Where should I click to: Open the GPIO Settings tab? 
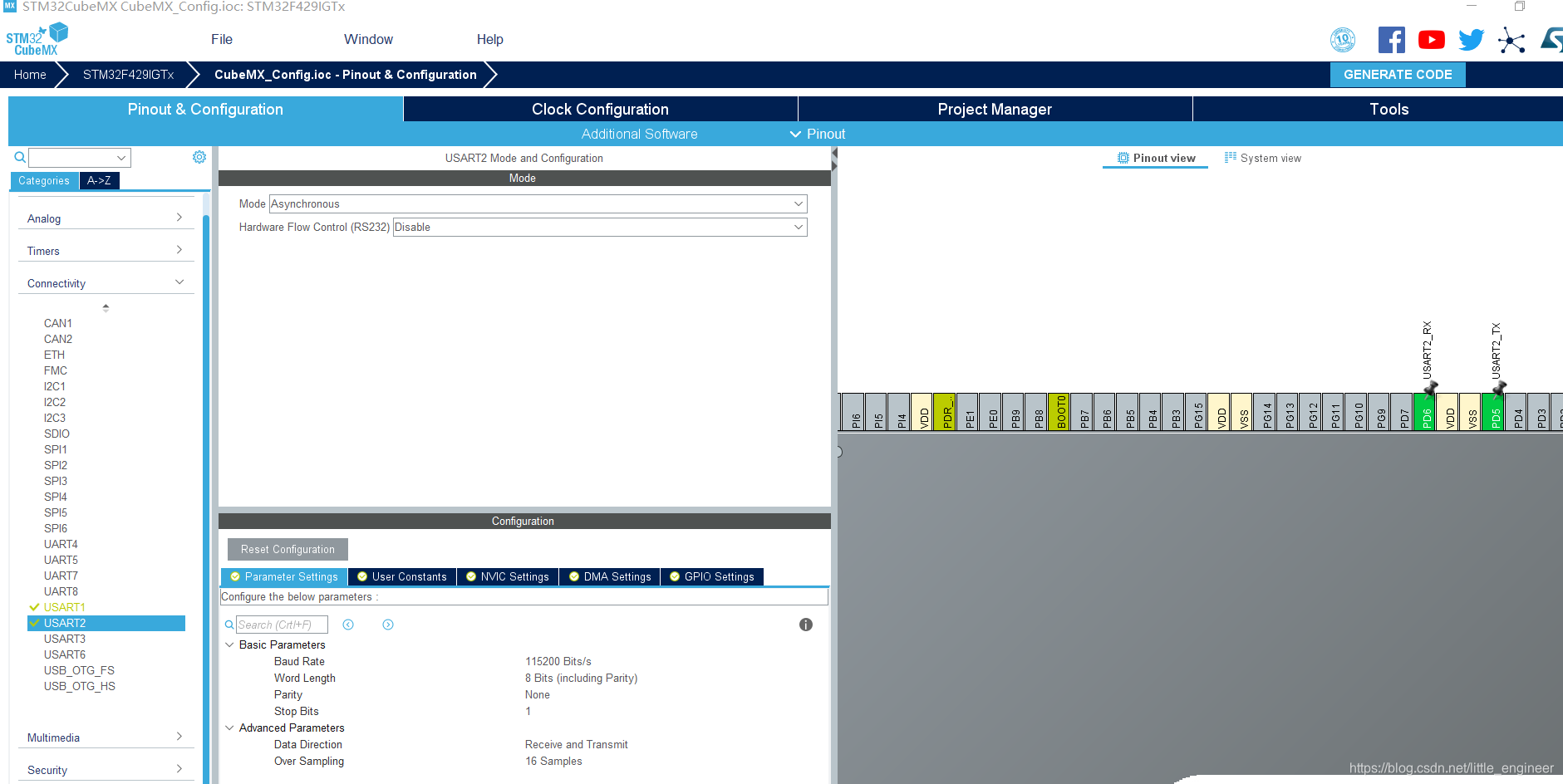[x=712, y=576]
